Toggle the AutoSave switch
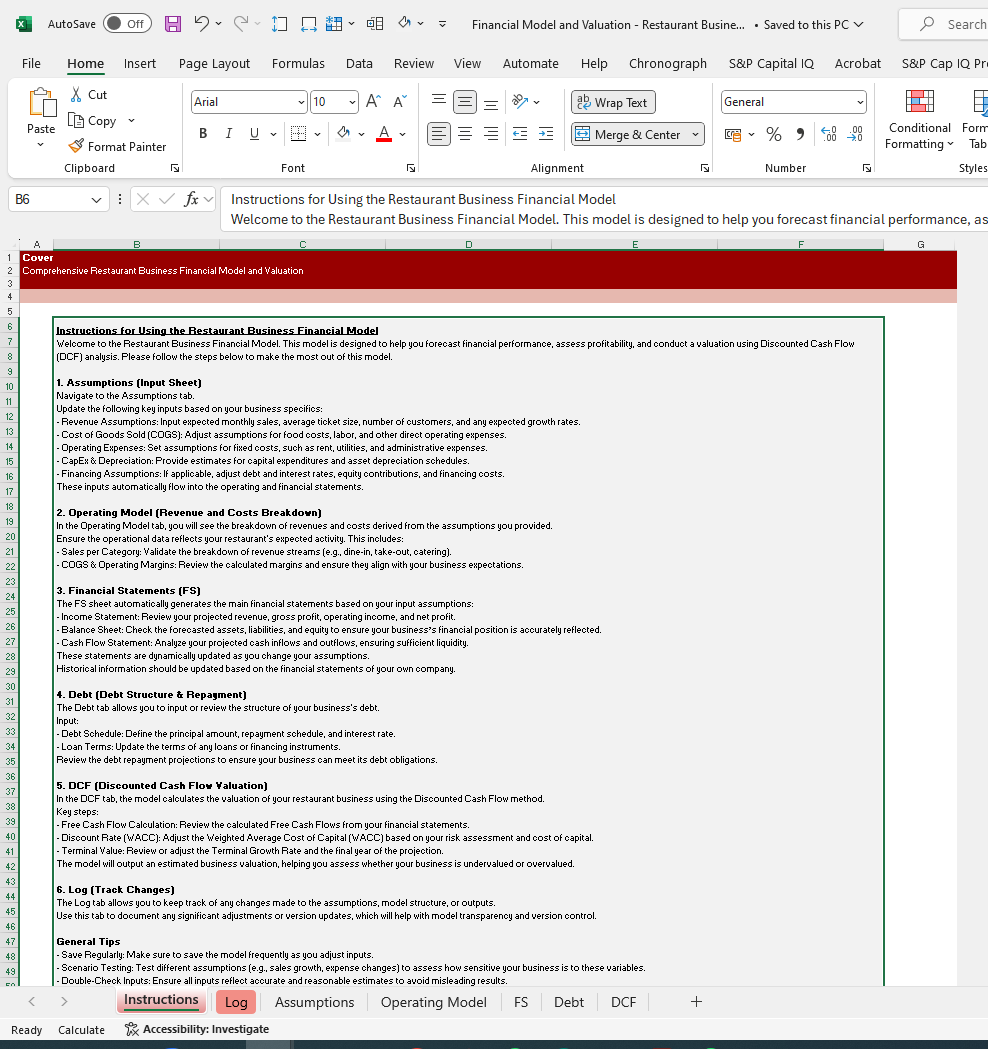 tap(127, 24)
